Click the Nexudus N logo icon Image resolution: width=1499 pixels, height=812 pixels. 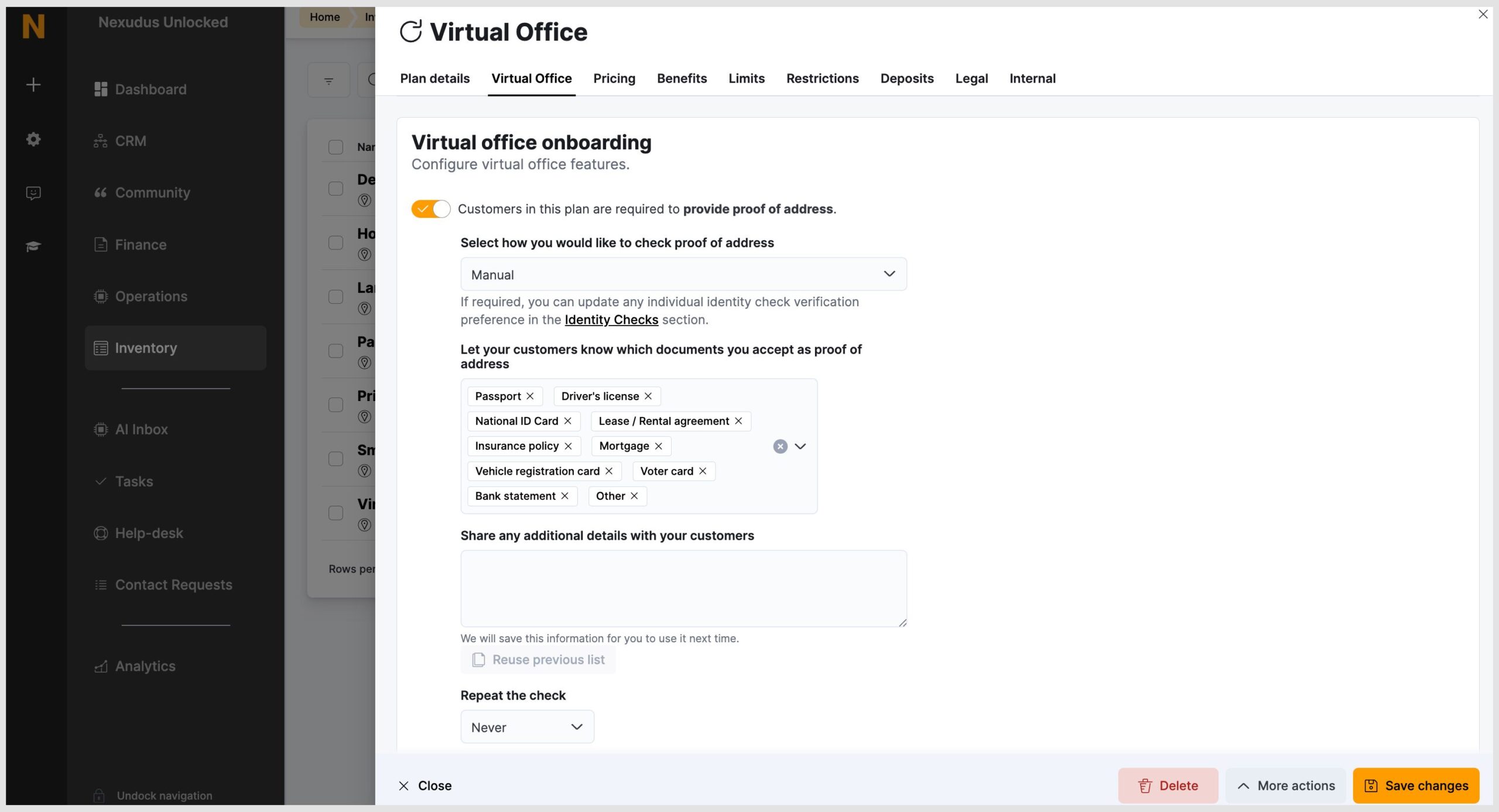point(33,26)
